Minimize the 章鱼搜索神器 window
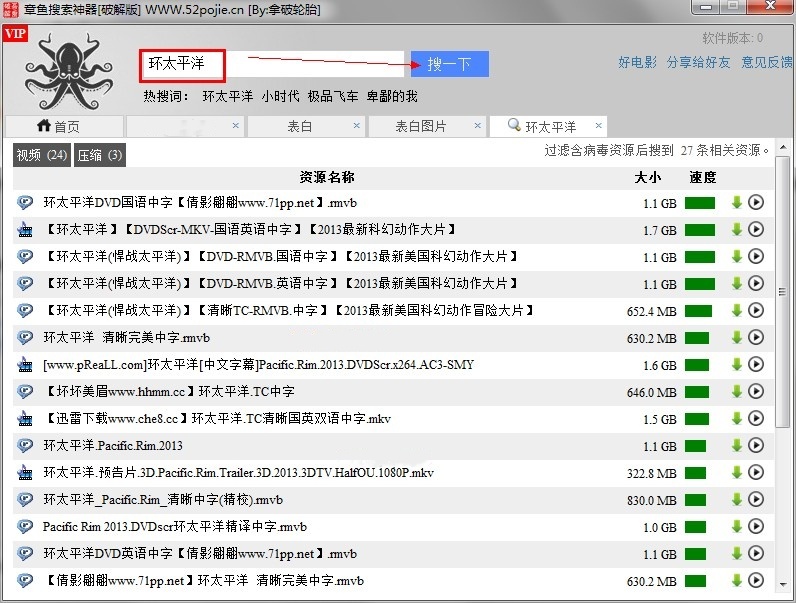Screen dimensions: 796x603 pyautogui.click(x=707, y=6)
